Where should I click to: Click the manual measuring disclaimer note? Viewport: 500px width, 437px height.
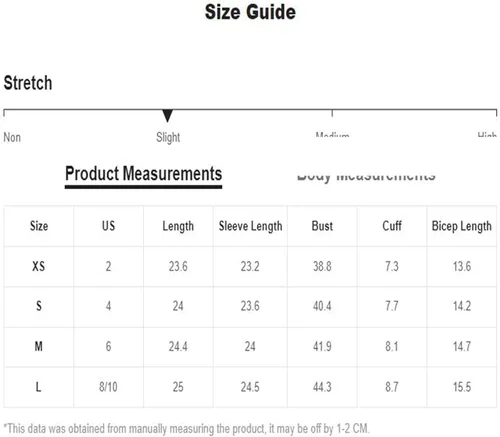186,429
